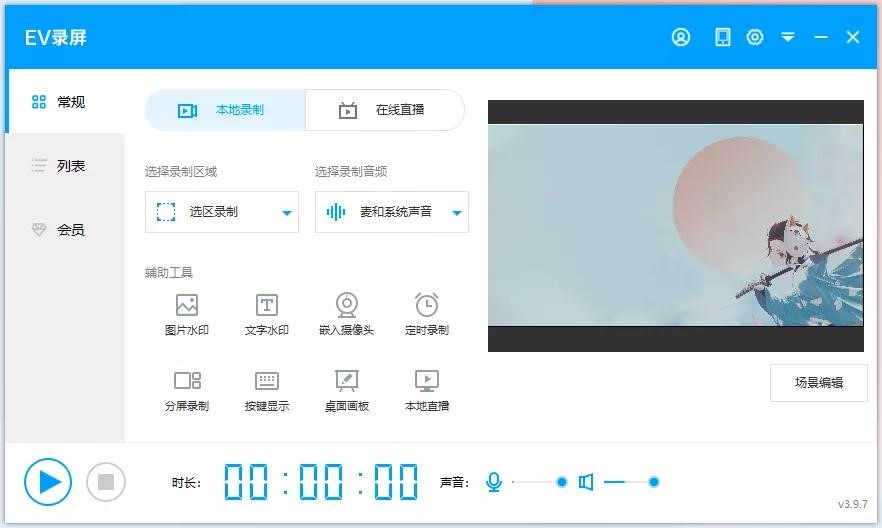The image size is (882, 528).
Task: Click the recording preview thumbnail
Action: coord(676,226)
